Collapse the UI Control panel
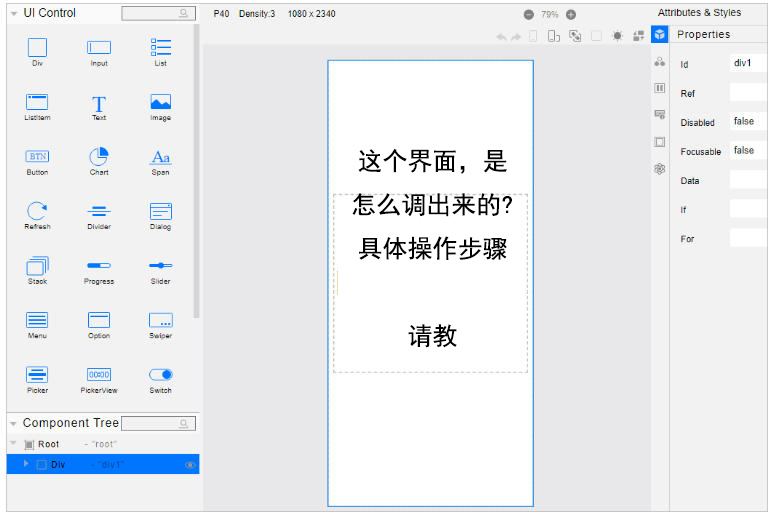This screenshot has height=515, width=776. click(14, 14)
